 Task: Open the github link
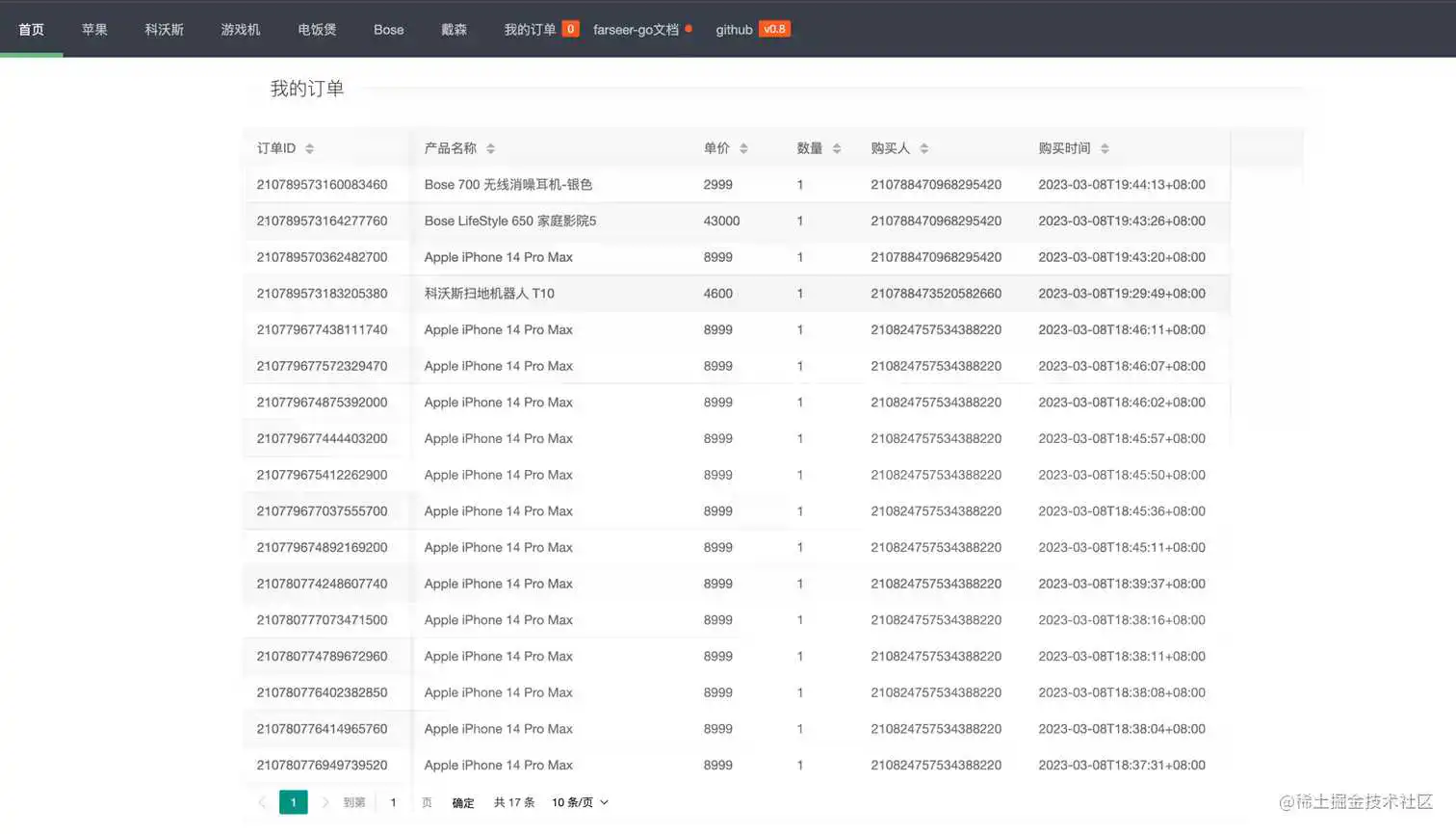tap(734, 29)
